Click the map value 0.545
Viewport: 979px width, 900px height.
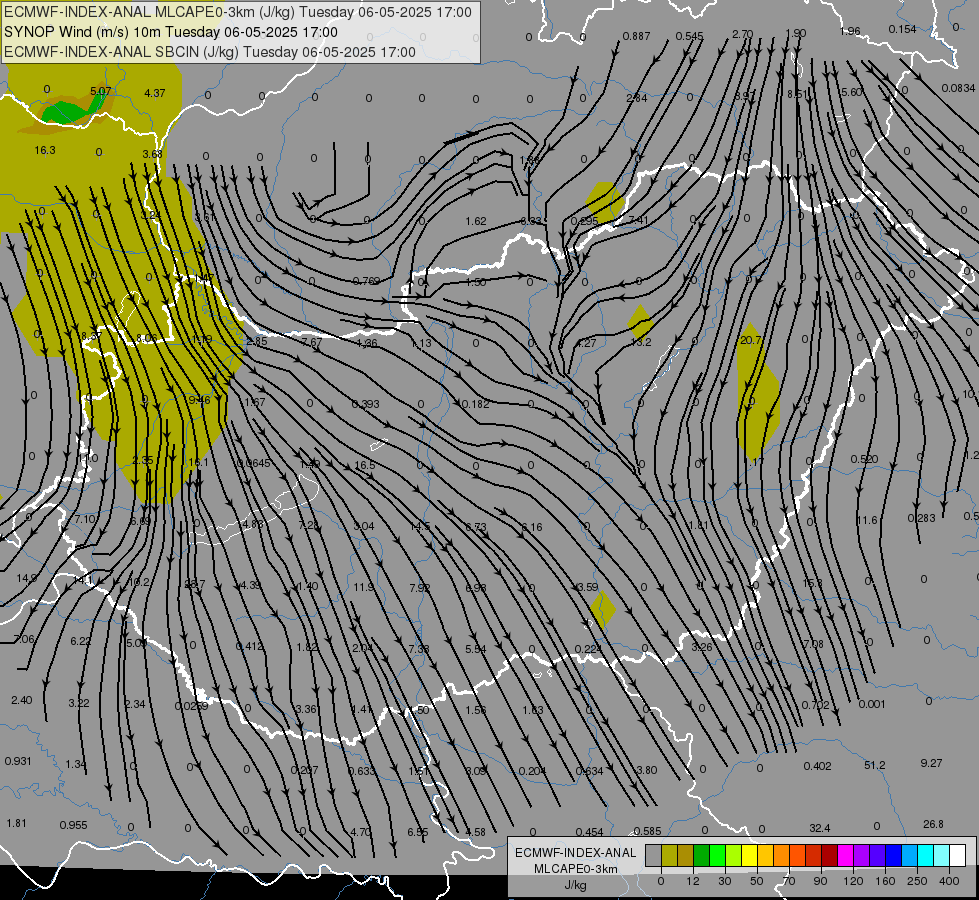[x=689, y=36]
